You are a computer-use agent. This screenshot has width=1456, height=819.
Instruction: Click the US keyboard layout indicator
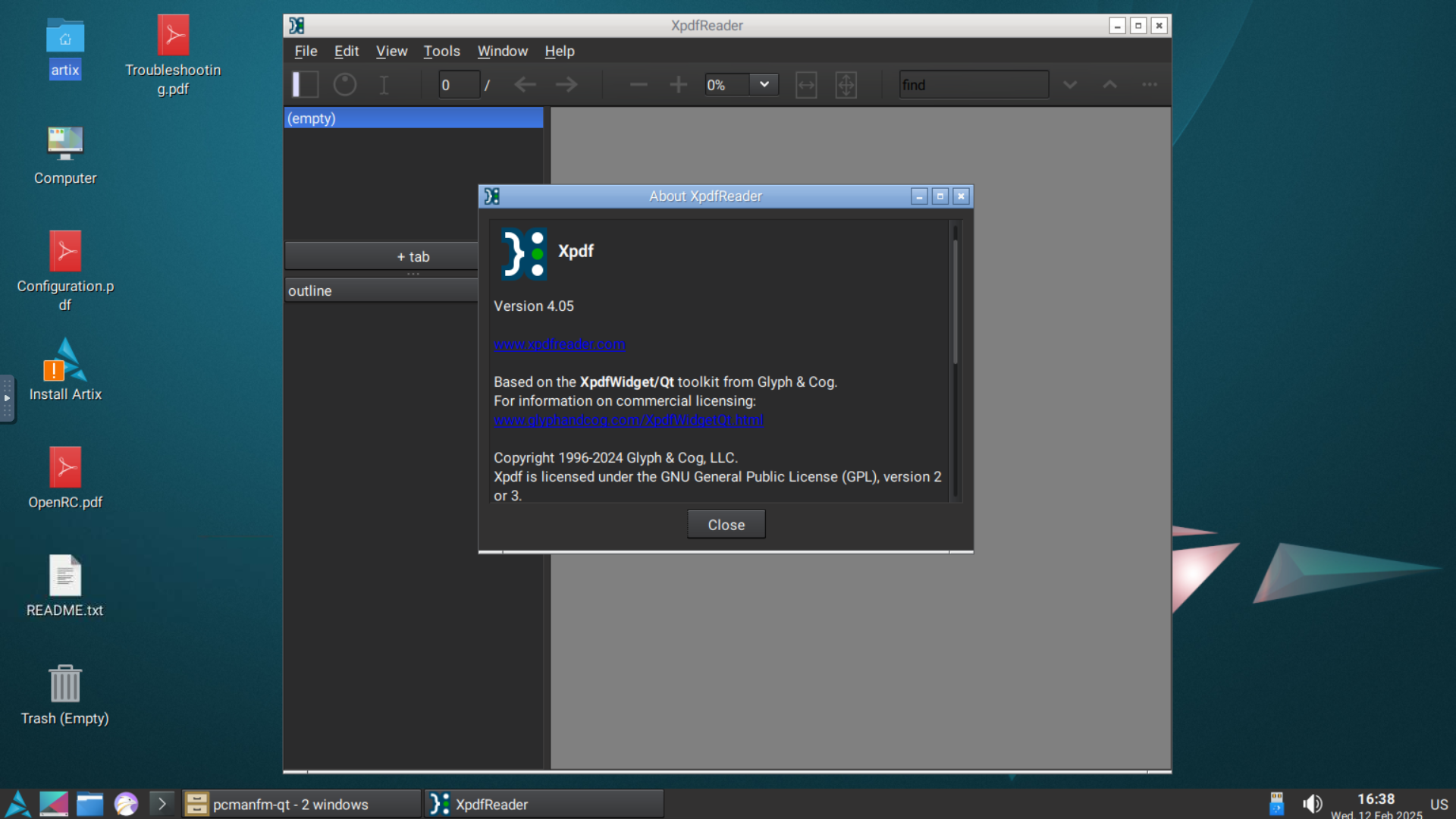tap(1439, 805)
